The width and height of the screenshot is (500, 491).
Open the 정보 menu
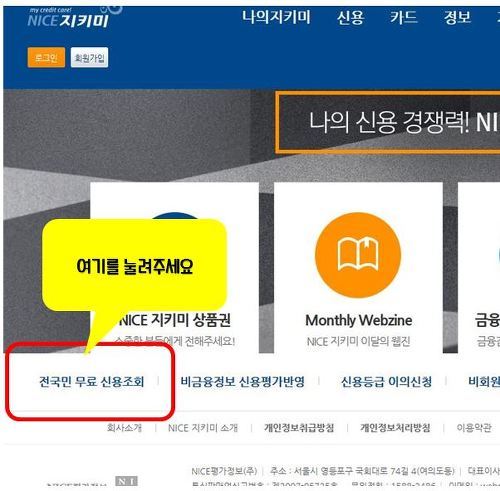pyautogui.click(x=457, y=17)
